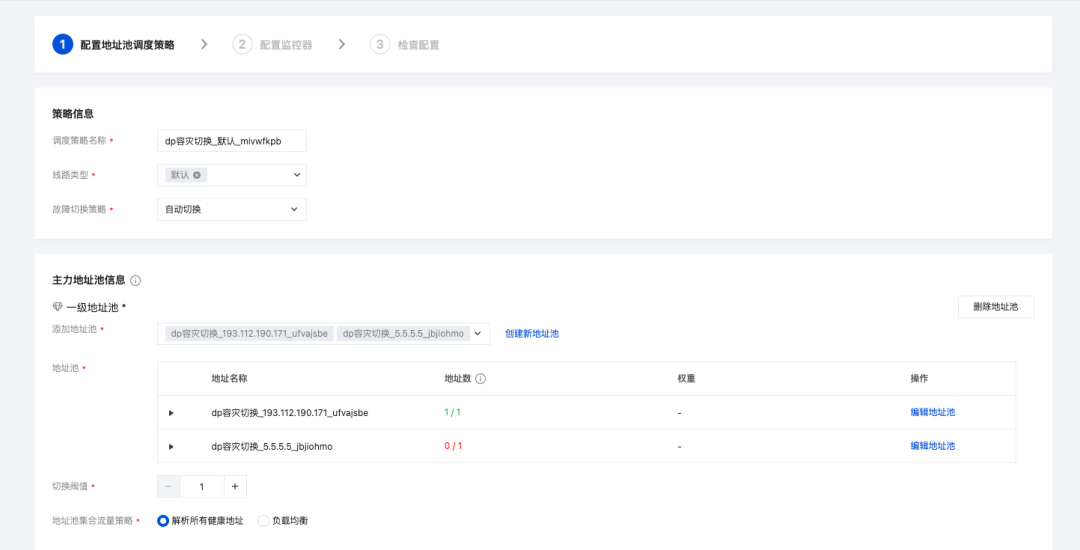Screen dimensions: 1080x550
Task: Click selected tag dp容灾切换_193.112.190.171_ufvajsbe
Action: click(x=249, y=333)
